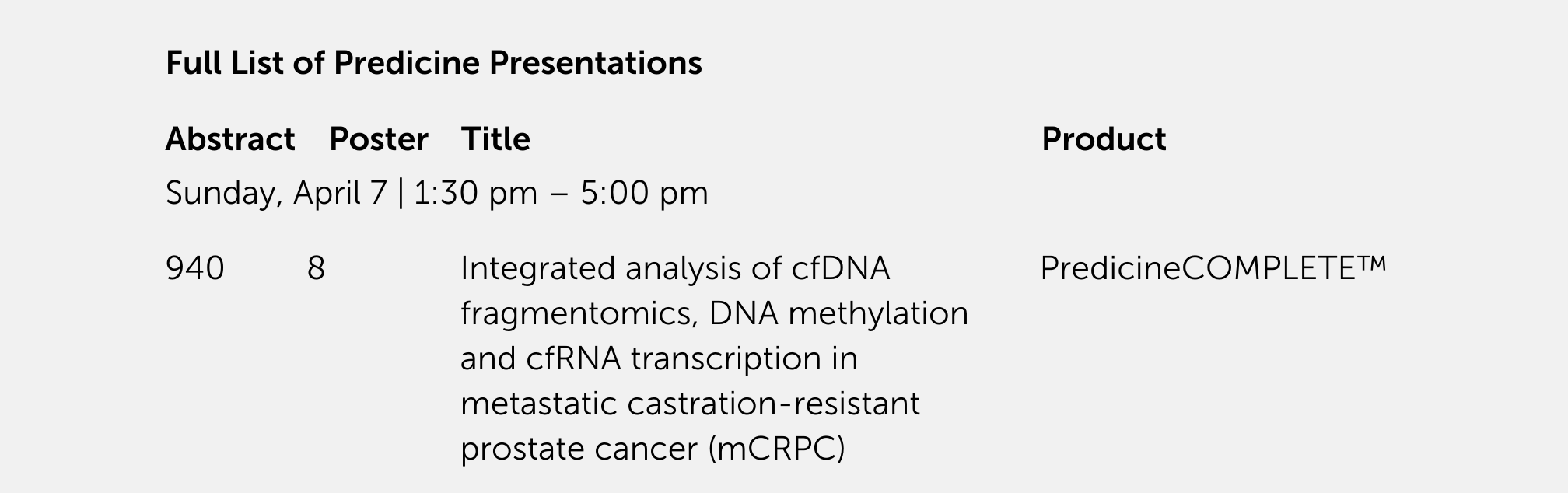This screenshot has height=493, width=1568.
Task: Click the Product column header
Action: pyautogui.click(x=1104, y=139)
